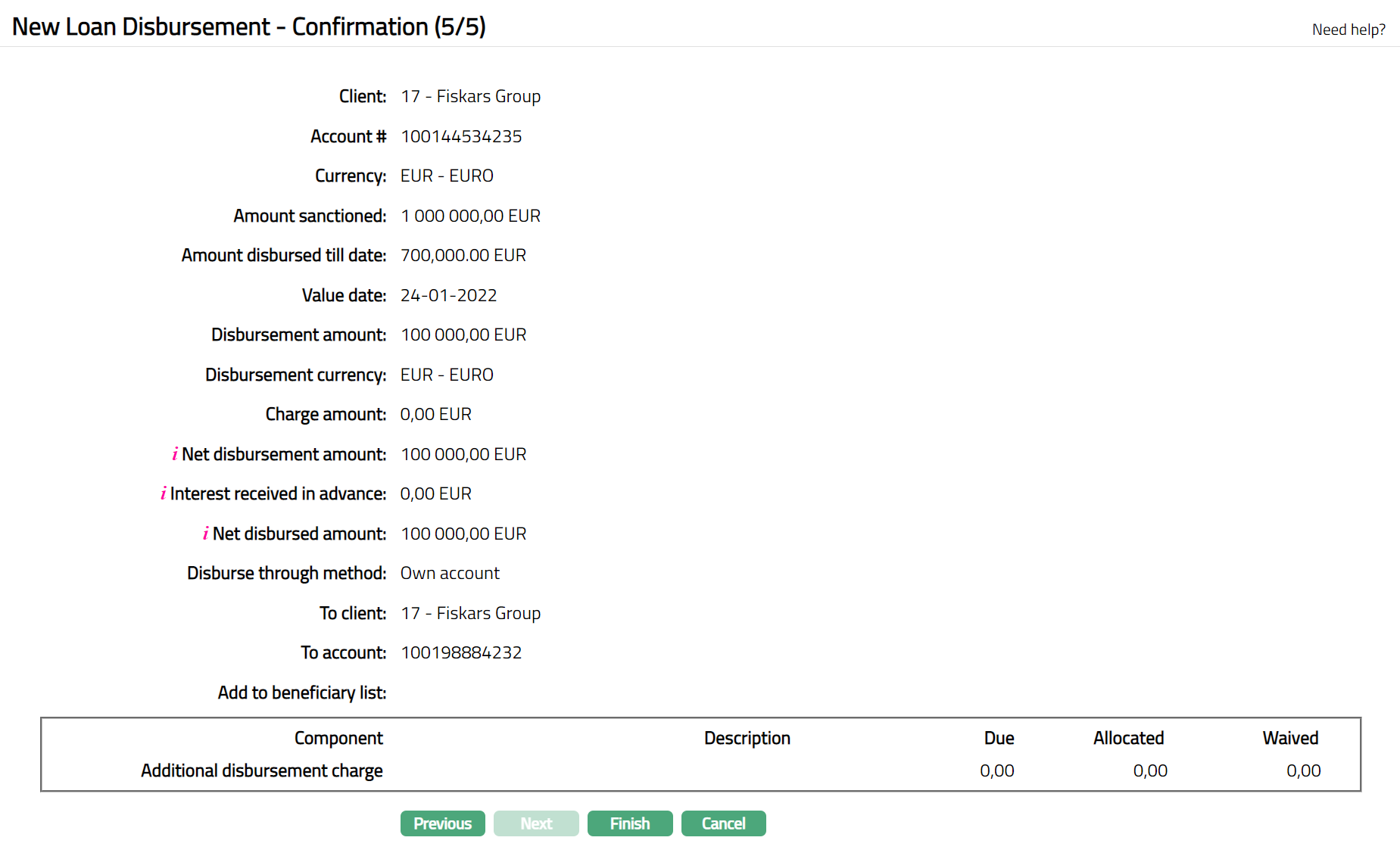The height and width of the screenshot is (856, 1400).
Task: Cancel the loan disbursement
Action: tap(723, 823)
